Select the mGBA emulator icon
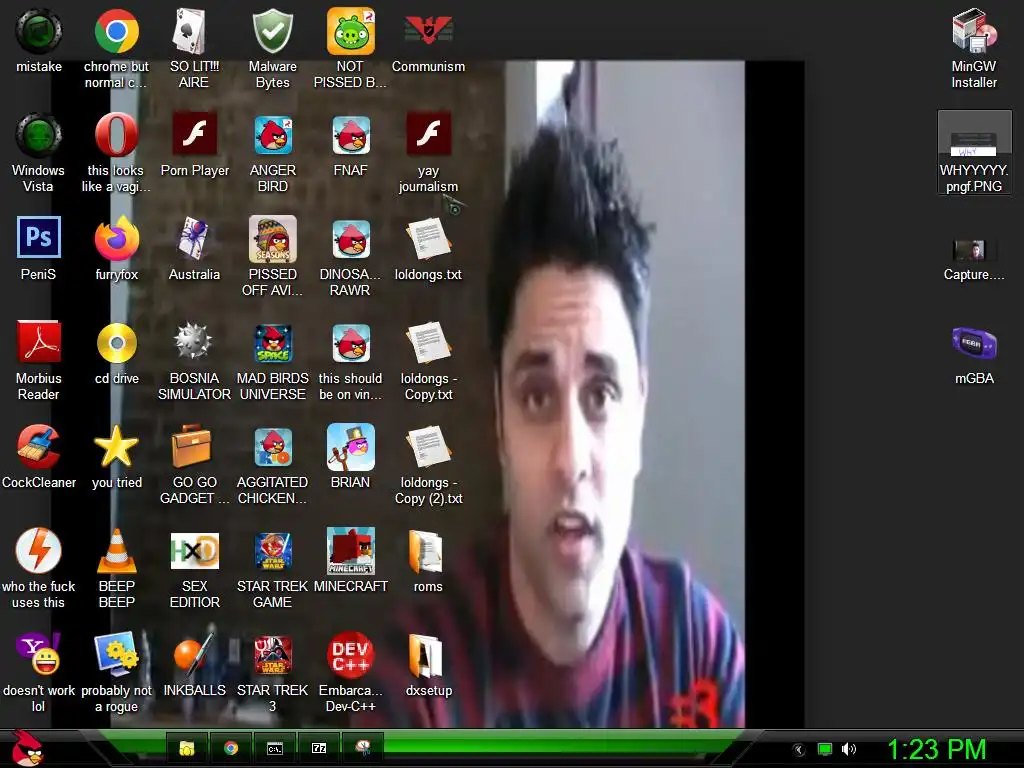Image resolution: width=1024 pixels, height=768 pixels. tap(974, 343)
